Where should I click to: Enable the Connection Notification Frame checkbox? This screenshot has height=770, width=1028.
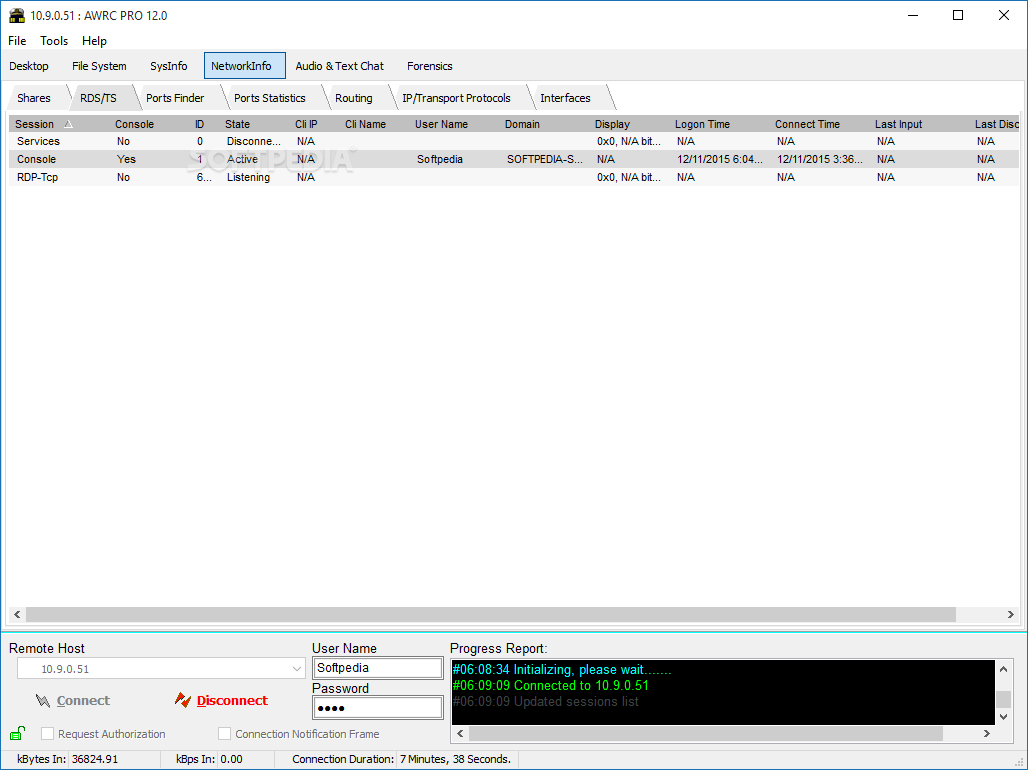pyautogui.click(x=224, y=733)
